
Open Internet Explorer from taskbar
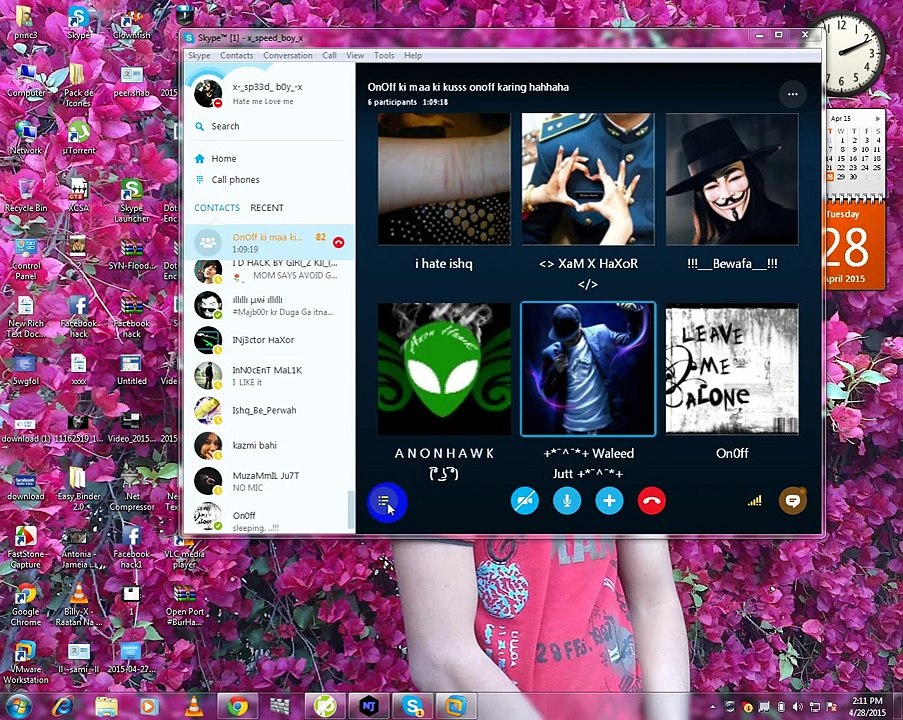coord(63,706)
